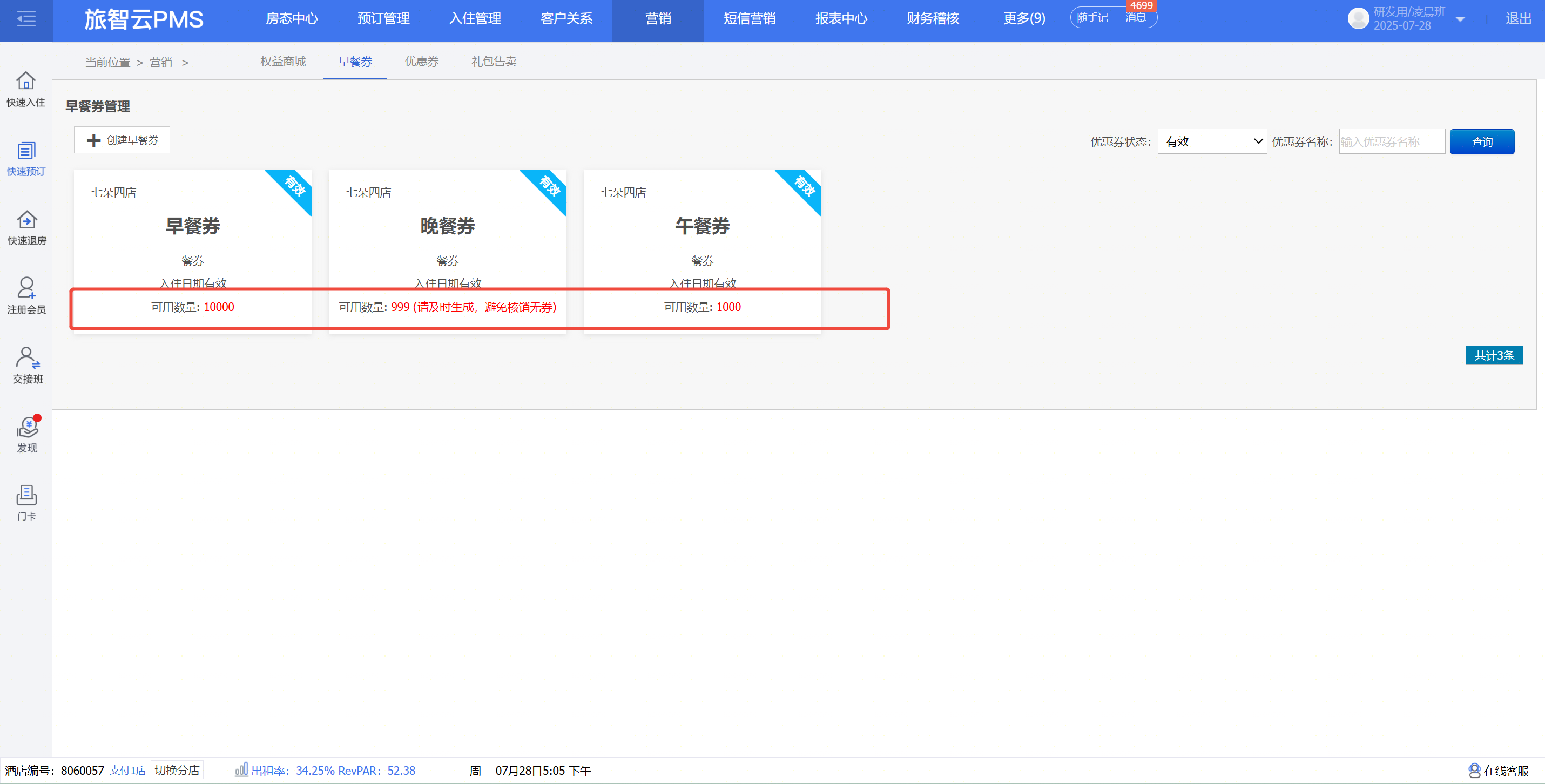Click 入住日期有效 text on 午餐券 card
The width and height of the screenshot is (1545, 784).
pos(703,282)
